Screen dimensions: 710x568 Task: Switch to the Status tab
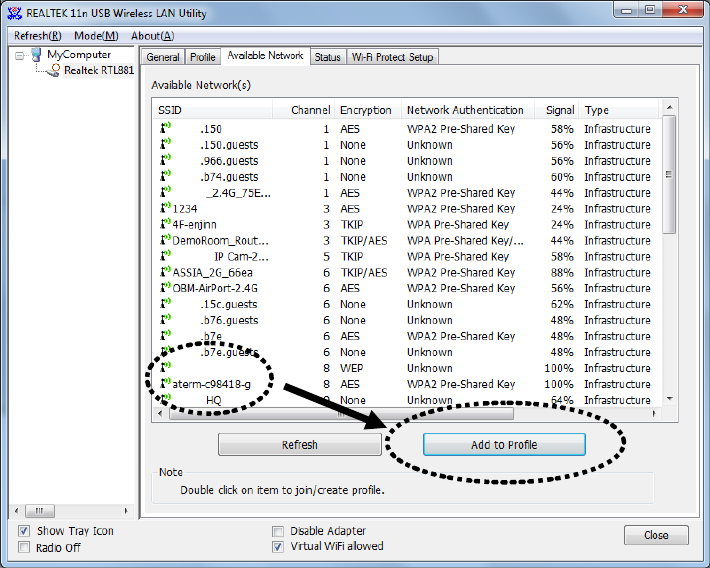tap(327, 58)
